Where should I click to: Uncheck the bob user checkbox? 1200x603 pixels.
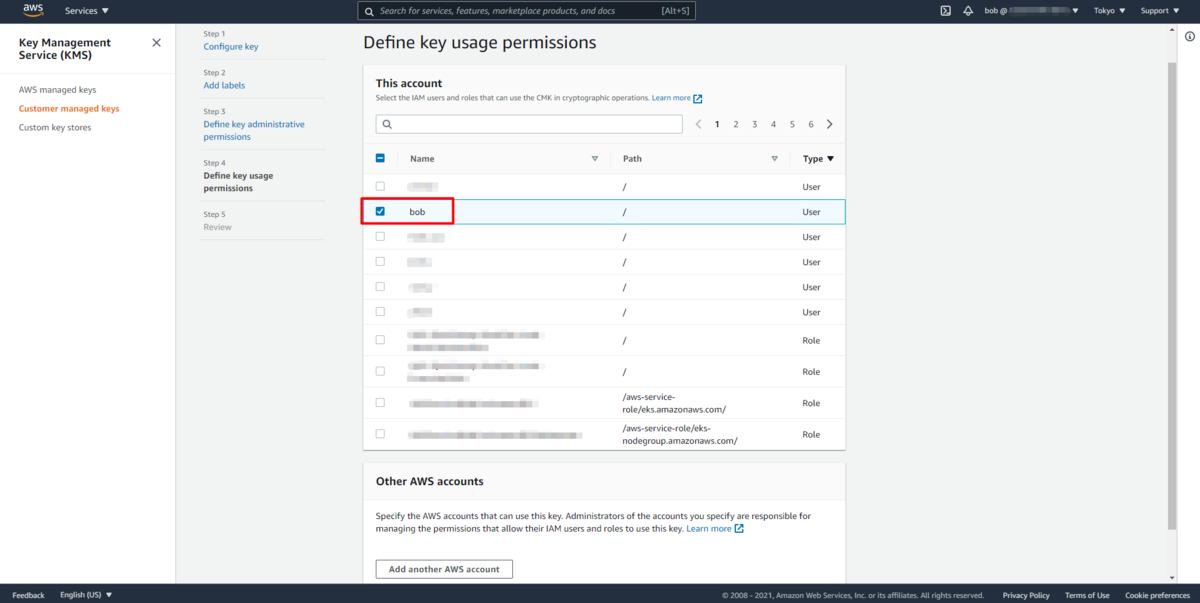(x=380, y=211)
